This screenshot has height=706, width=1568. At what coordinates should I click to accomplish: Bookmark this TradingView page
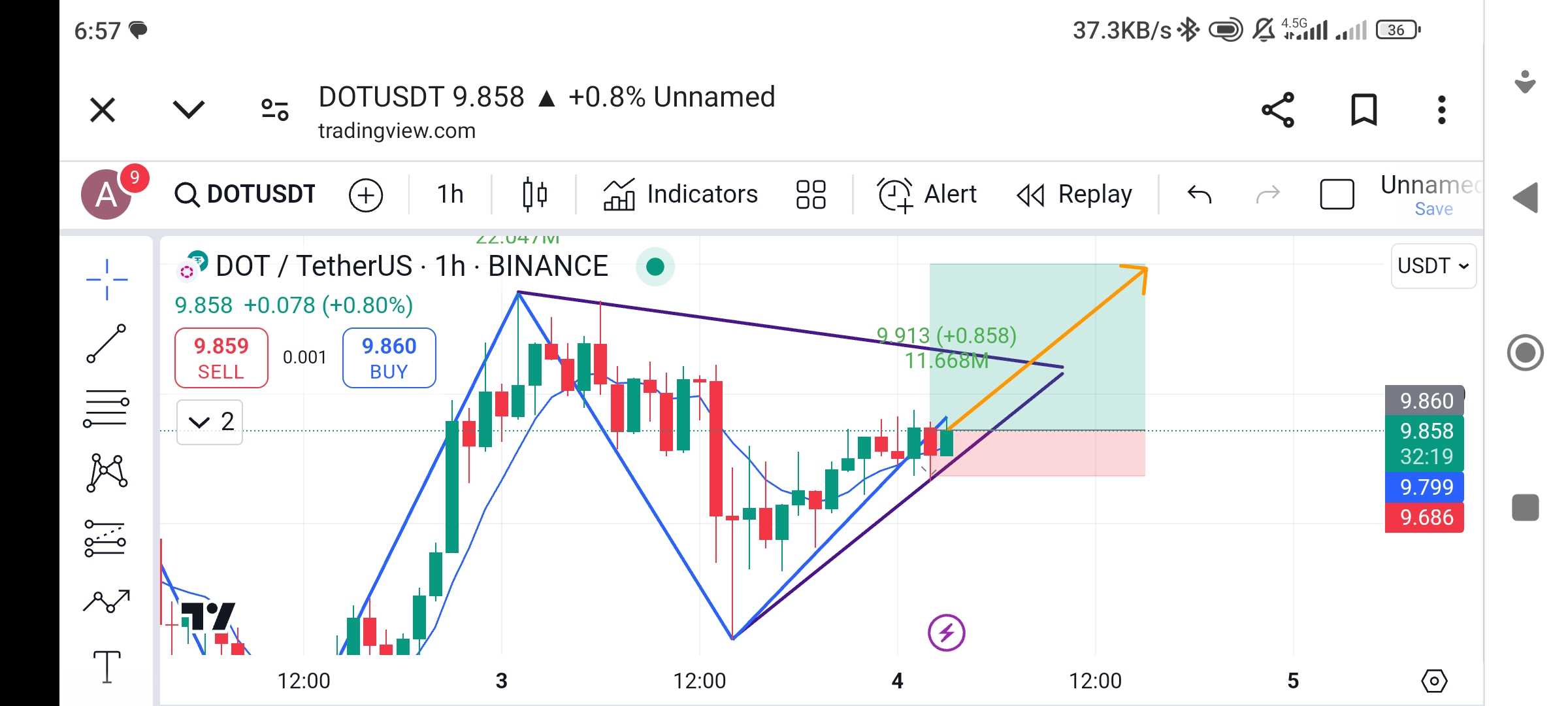click(x=1364, y=110)
